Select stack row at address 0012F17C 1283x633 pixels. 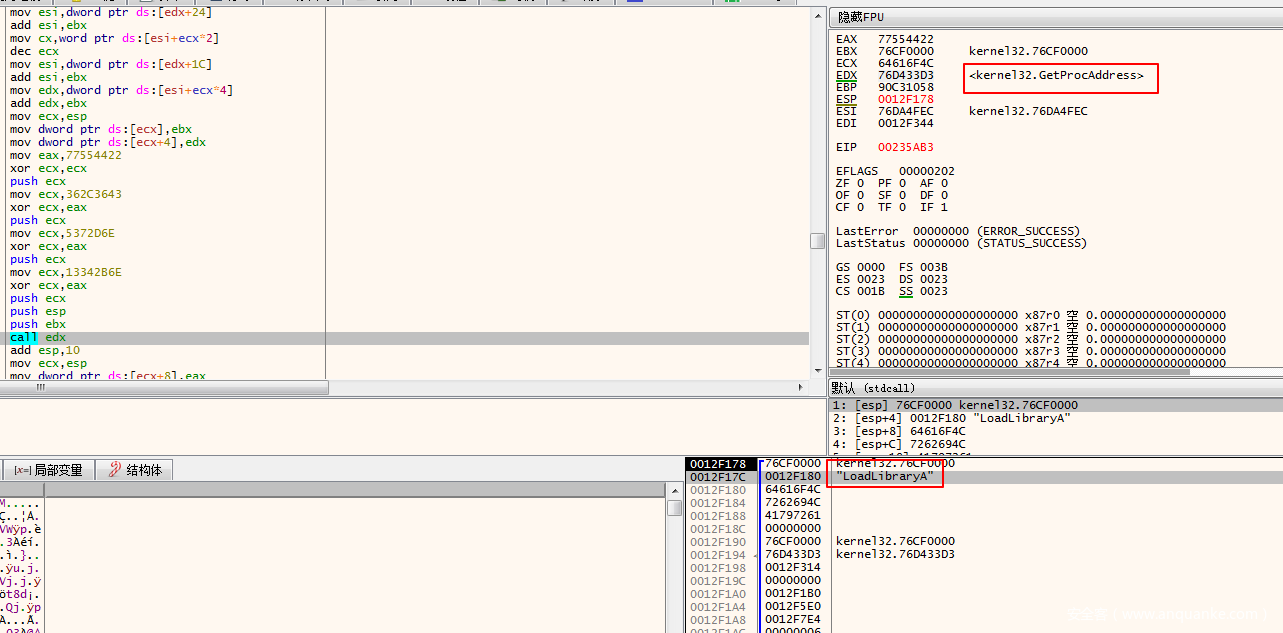(717, 477)
